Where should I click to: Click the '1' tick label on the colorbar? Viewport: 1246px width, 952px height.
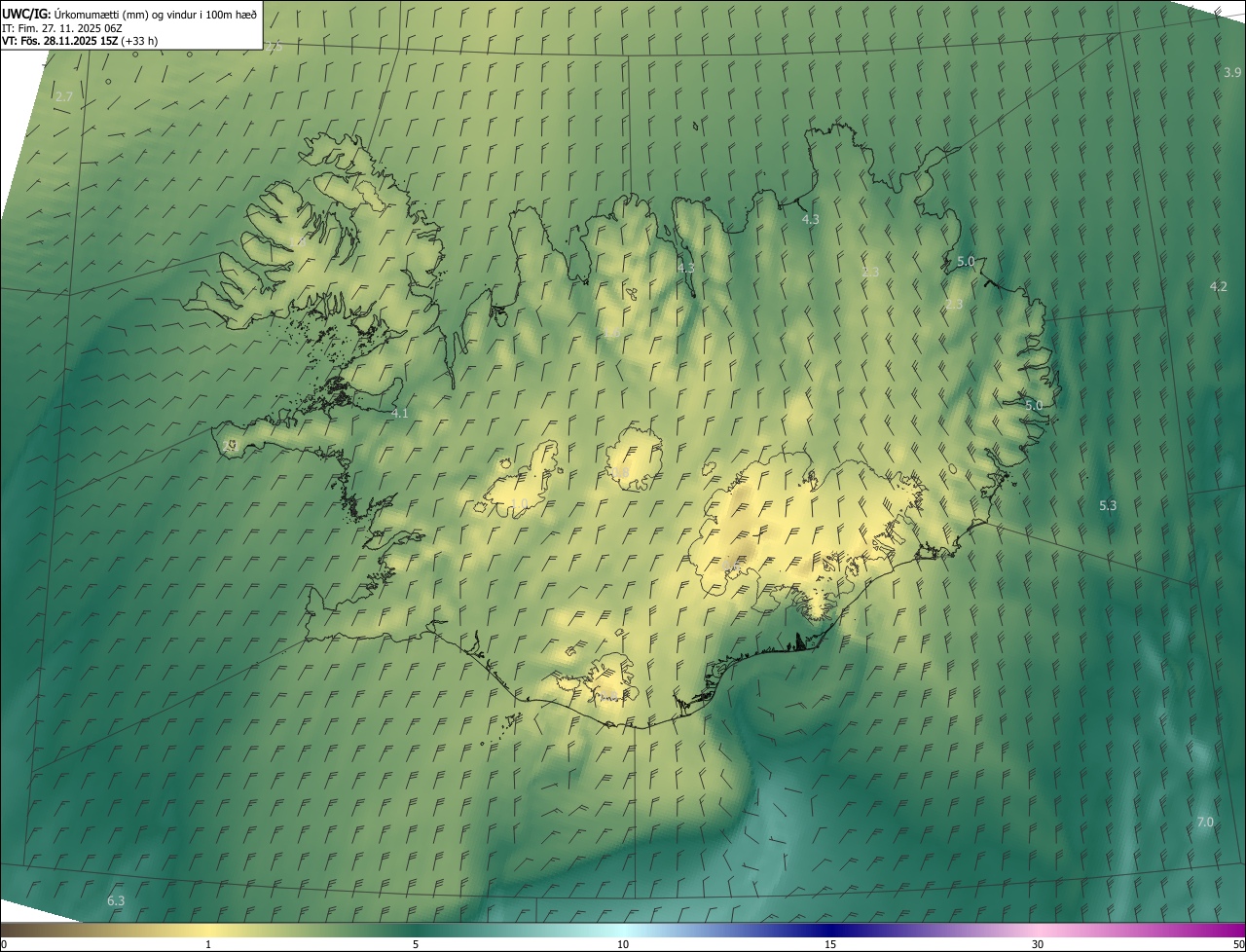click(x=208, y=944)
